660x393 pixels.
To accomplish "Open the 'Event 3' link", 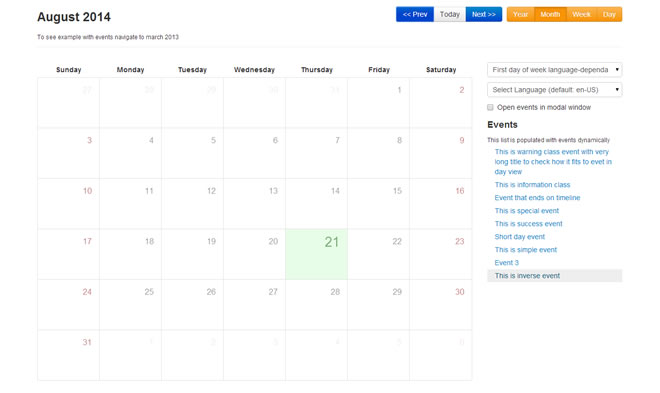I will coord(506,263).
